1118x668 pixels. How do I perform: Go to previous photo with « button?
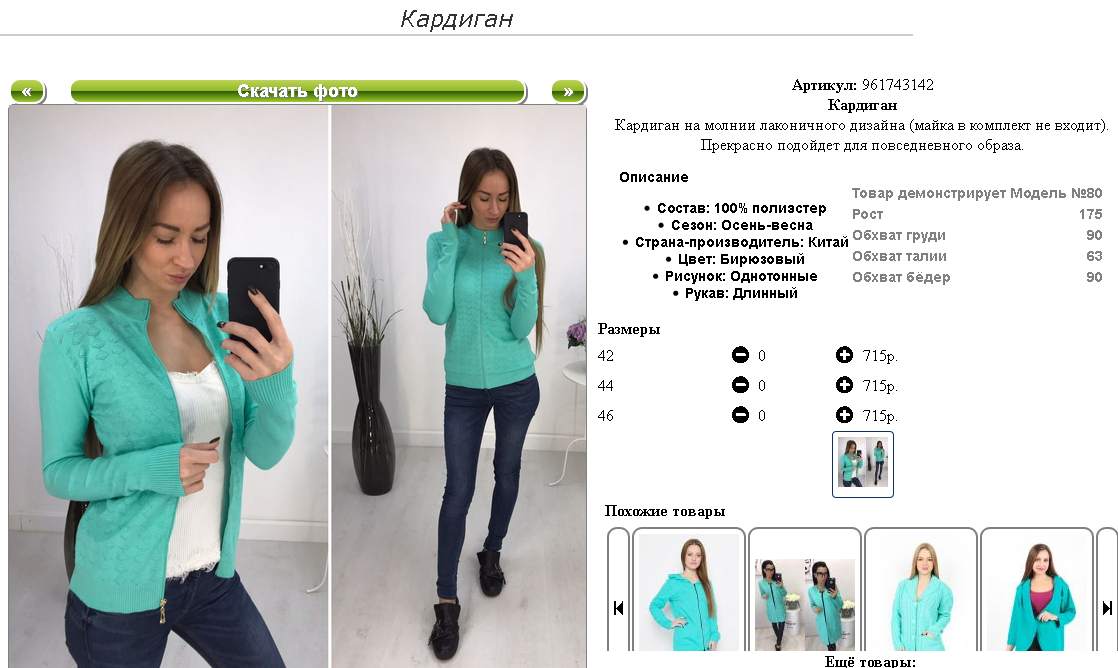(x=28, y=91)
